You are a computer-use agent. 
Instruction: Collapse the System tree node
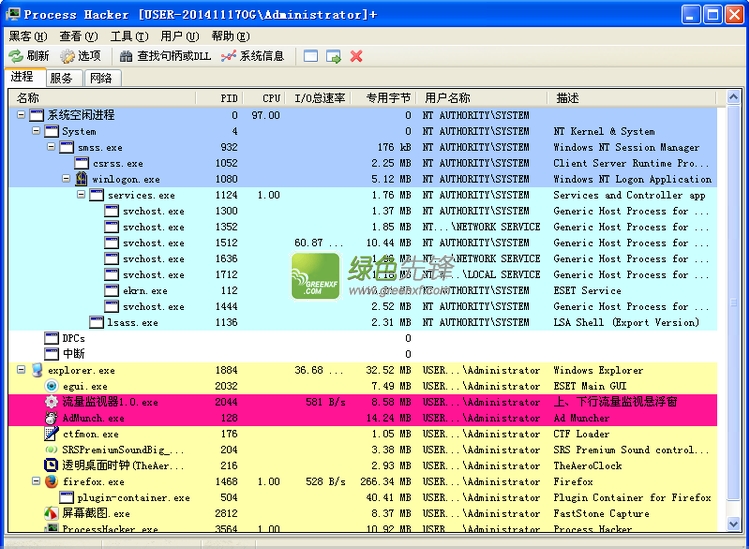click(36, 131)
